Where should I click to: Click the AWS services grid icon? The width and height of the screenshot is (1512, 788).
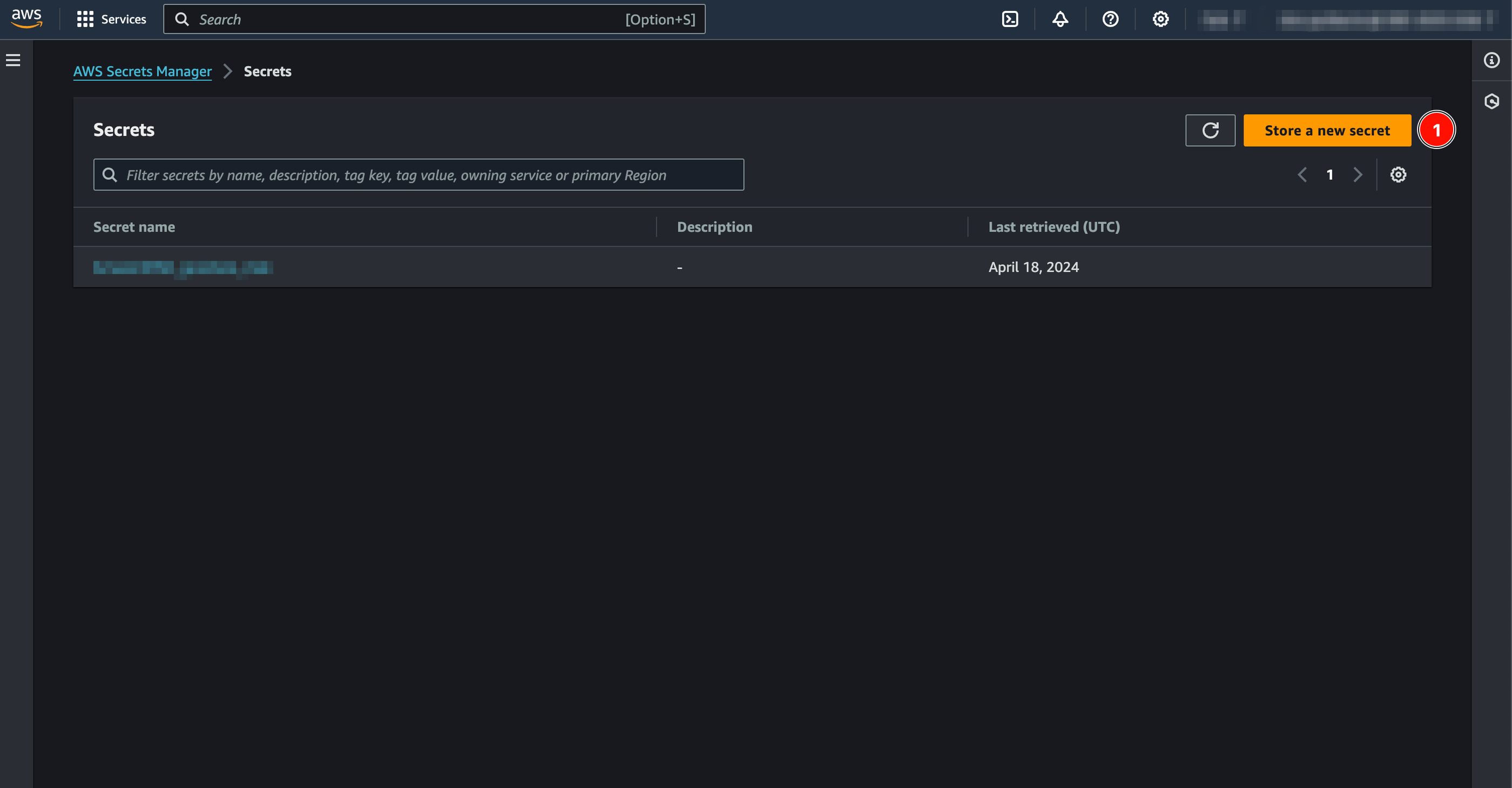click(x=85, y=19)
